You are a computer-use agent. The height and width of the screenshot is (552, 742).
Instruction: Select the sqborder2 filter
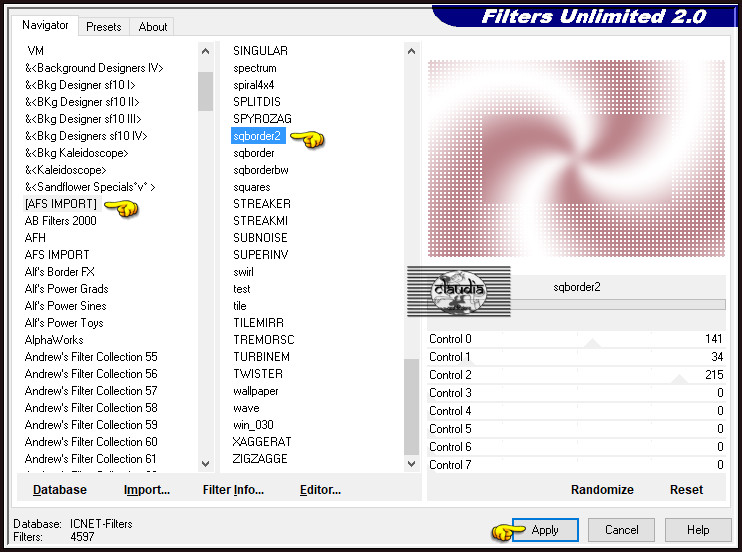point(257,136)
